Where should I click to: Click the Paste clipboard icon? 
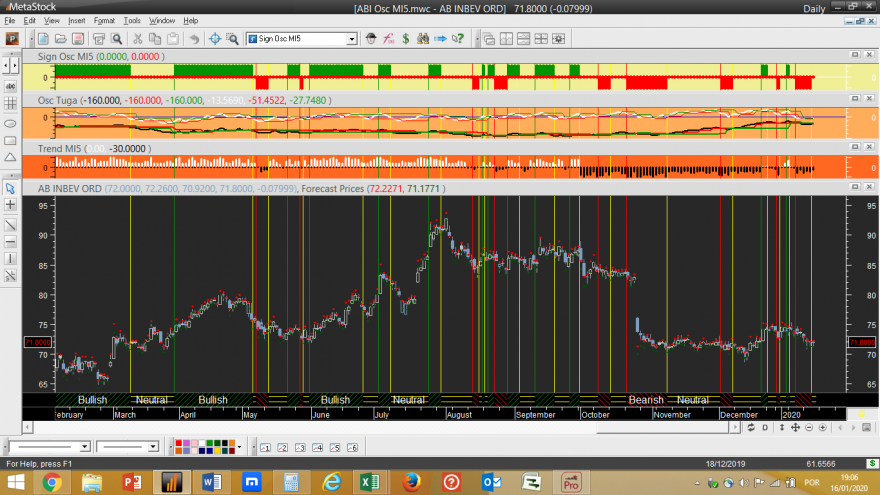tap(173, 39)
